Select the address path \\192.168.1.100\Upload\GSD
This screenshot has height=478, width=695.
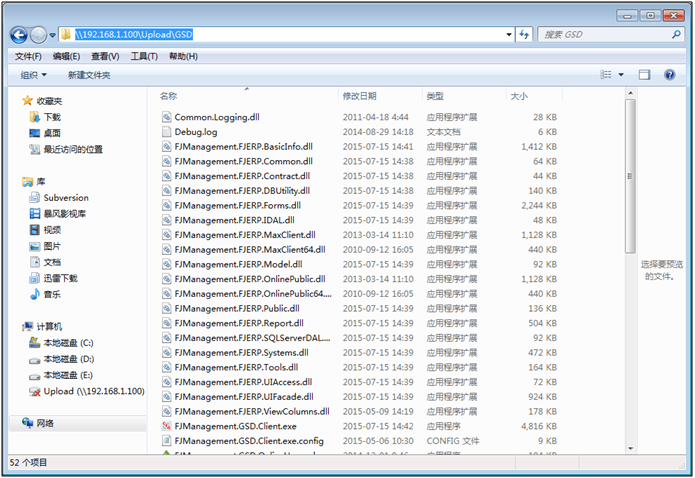[134, 35]
